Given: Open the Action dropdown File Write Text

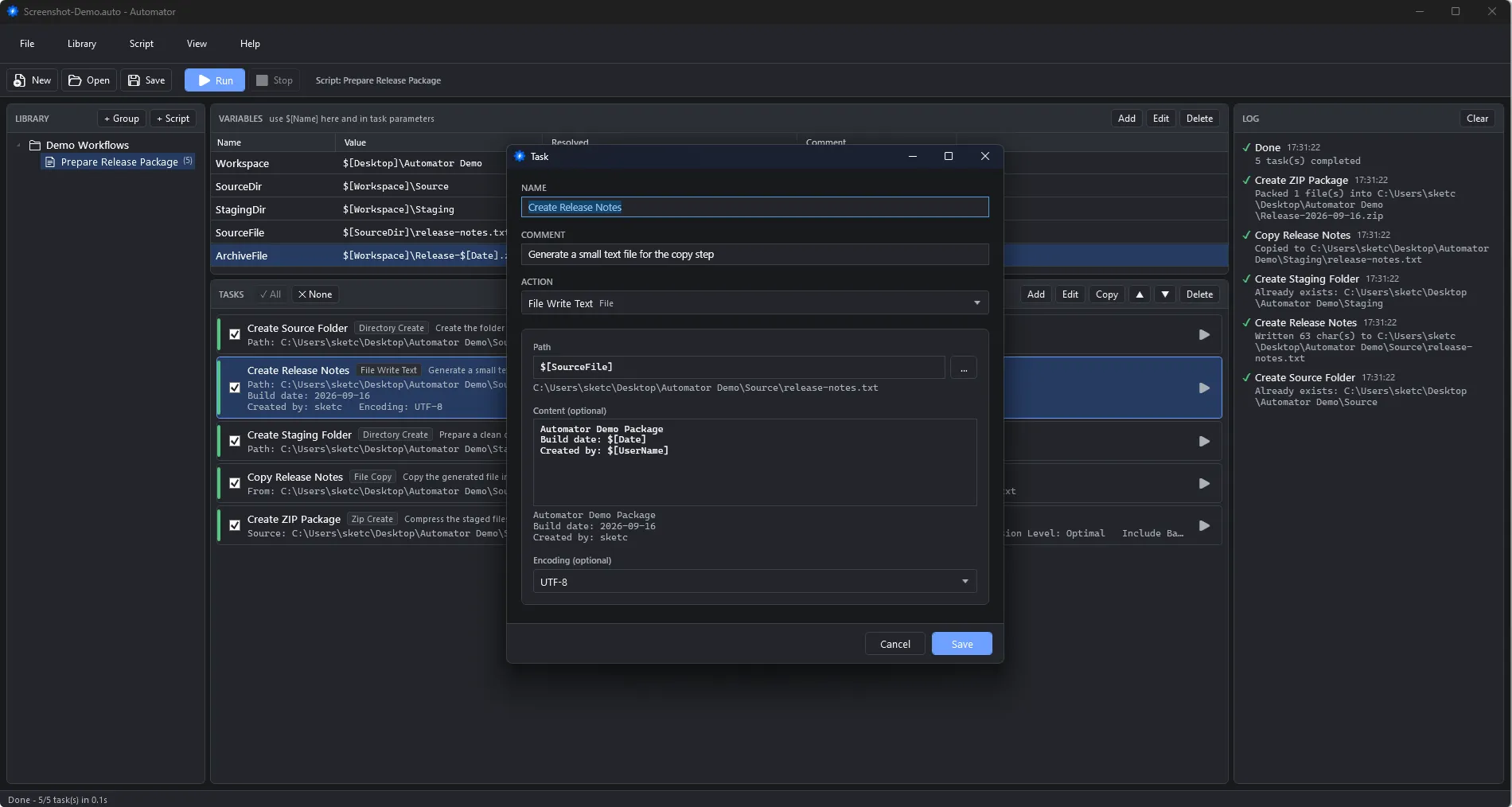Looking at the screenshot, I should click(754, 303).
